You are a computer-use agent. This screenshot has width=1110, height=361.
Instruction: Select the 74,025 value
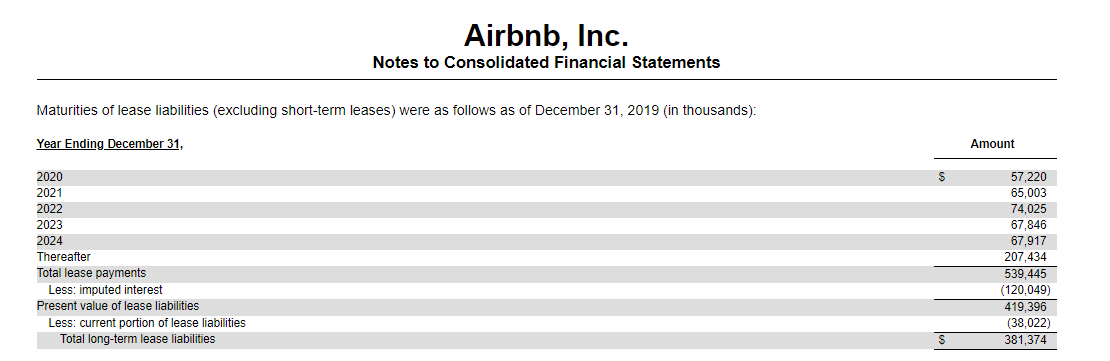click(1028, 209)
